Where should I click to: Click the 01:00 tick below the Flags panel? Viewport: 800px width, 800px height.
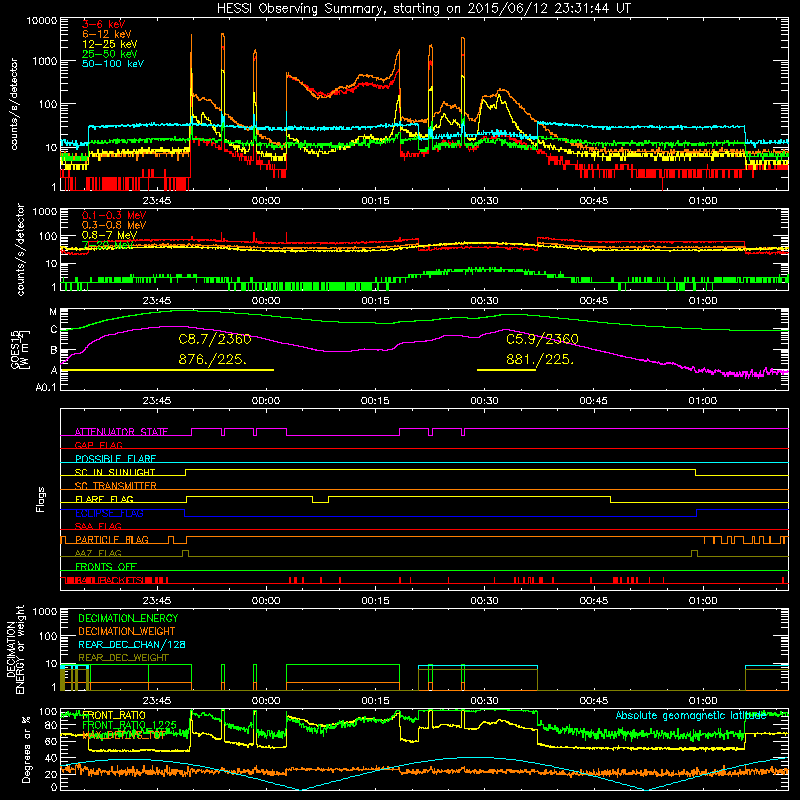(703, 601)
